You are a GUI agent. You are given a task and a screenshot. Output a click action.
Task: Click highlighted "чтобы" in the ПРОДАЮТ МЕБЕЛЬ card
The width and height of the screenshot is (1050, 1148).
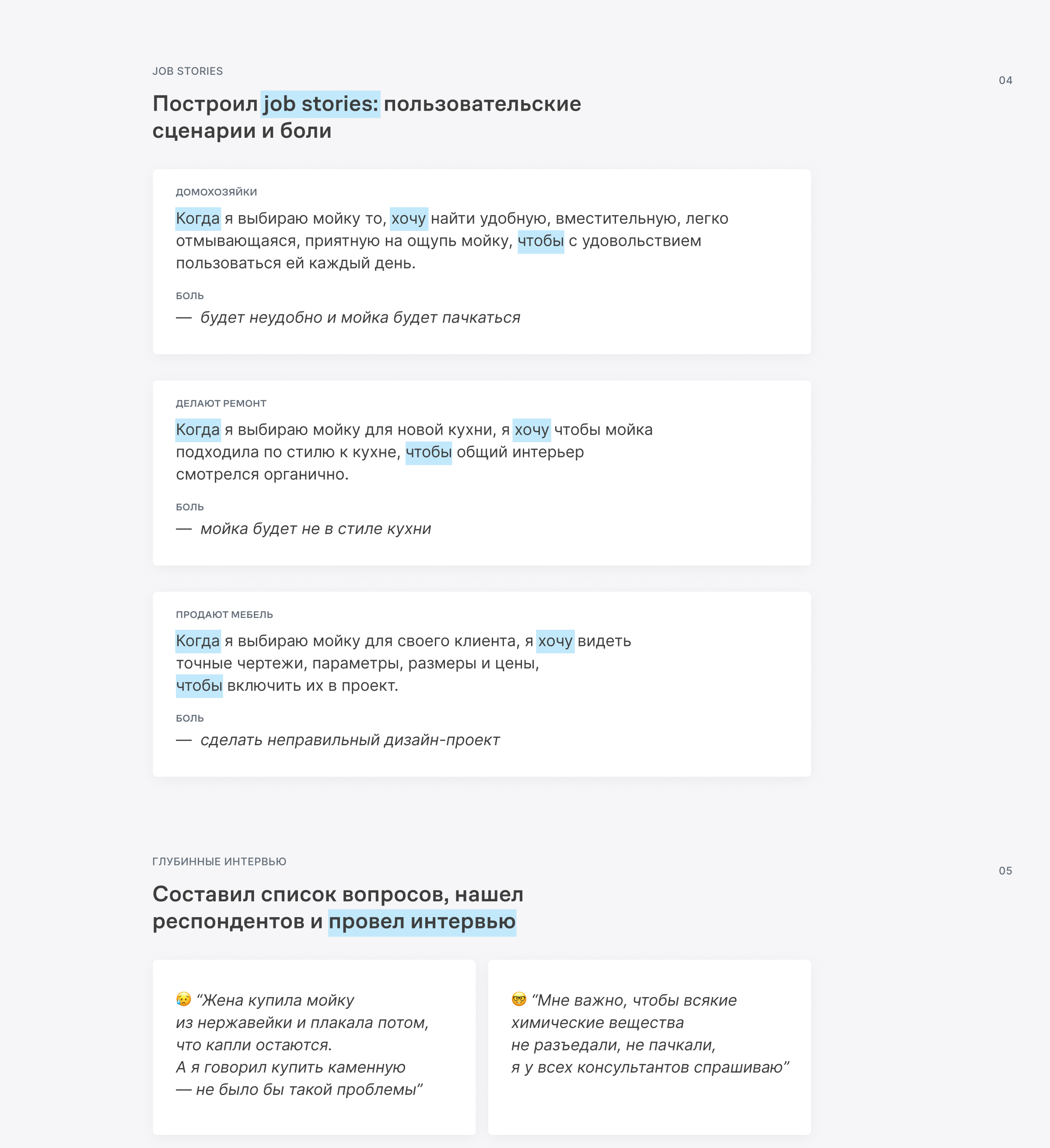pos(199,686)
